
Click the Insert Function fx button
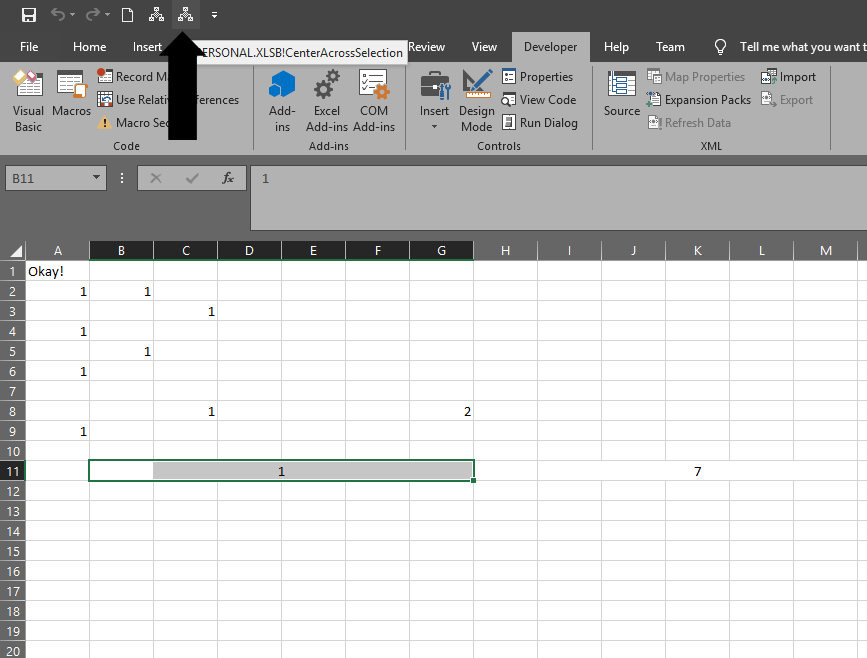click(227, 178)
